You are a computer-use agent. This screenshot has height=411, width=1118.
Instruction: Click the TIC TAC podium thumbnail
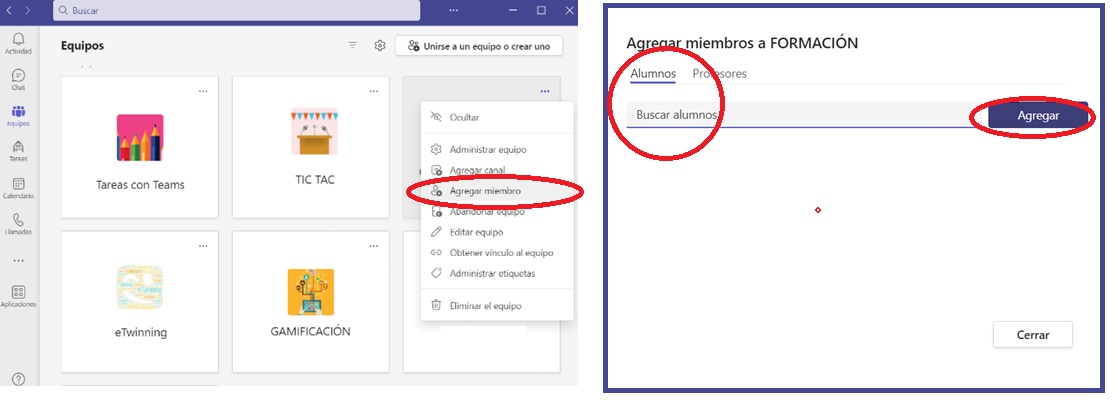tap(314, 132)
